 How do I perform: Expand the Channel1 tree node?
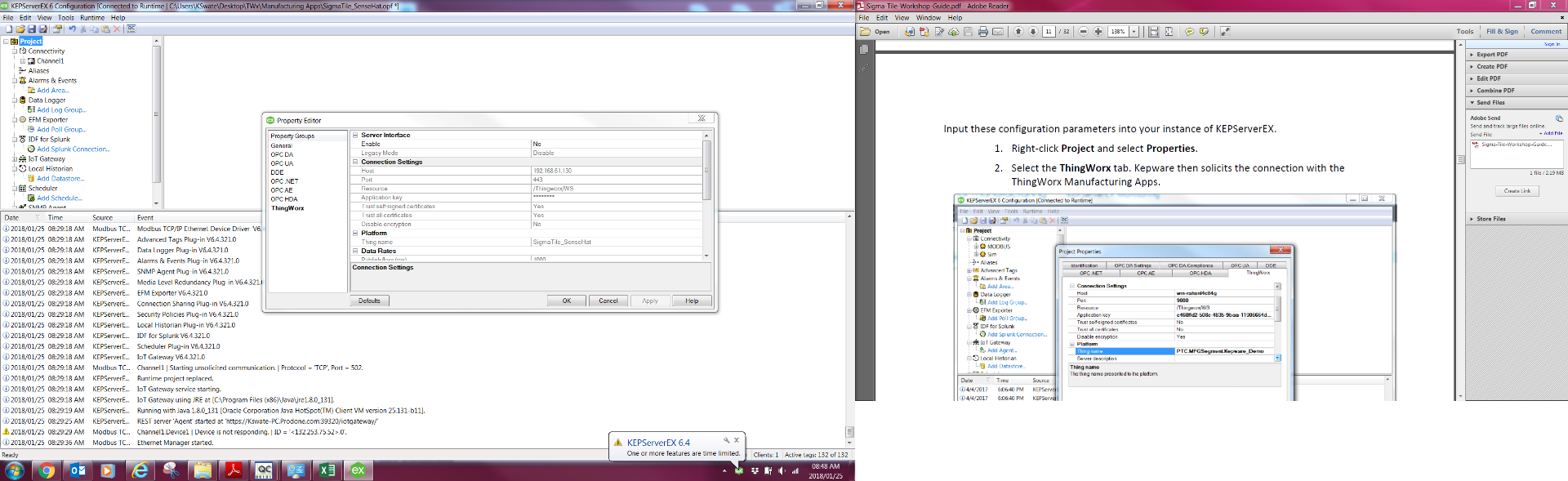(x=23, y=61)
